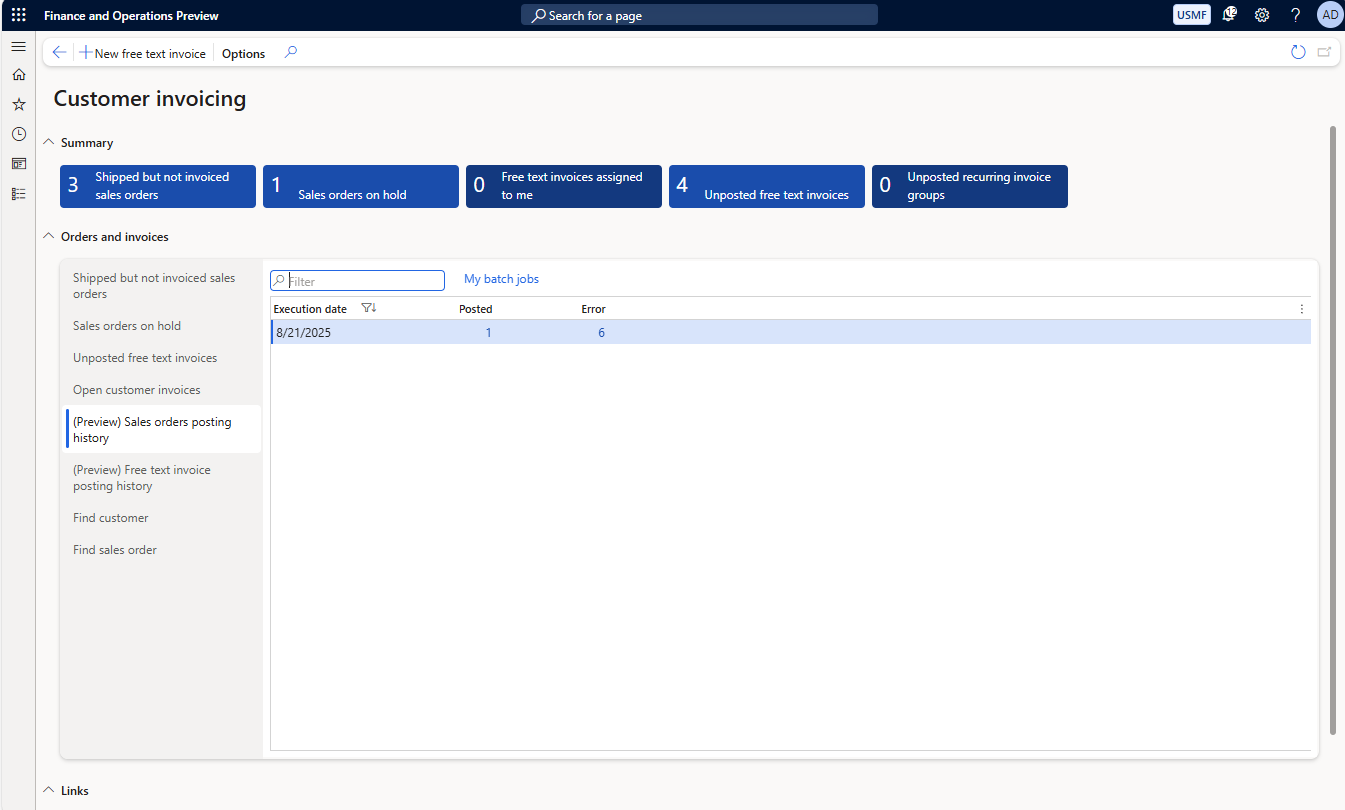Open Shipped but not invoiced sales orders tile
Image resolution: width=1345 pixels, height=810 pixels.
pyautogui.click(x=158, y=186)
